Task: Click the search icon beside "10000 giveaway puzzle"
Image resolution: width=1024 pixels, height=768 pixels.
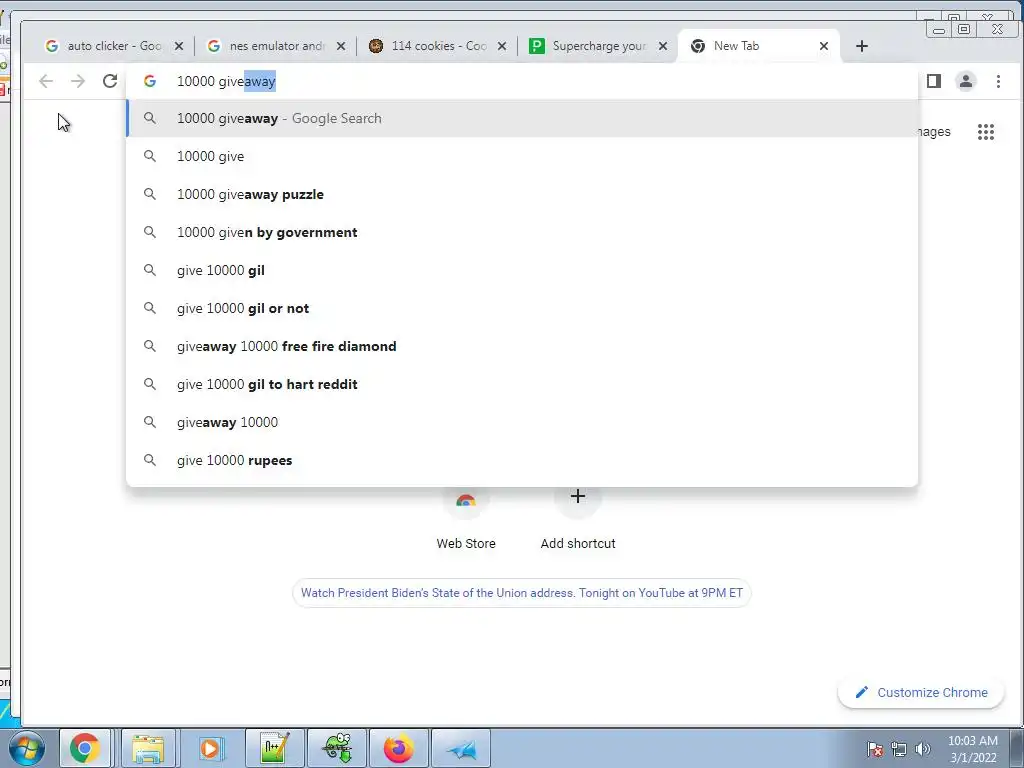Action: (x=150, y=194)
